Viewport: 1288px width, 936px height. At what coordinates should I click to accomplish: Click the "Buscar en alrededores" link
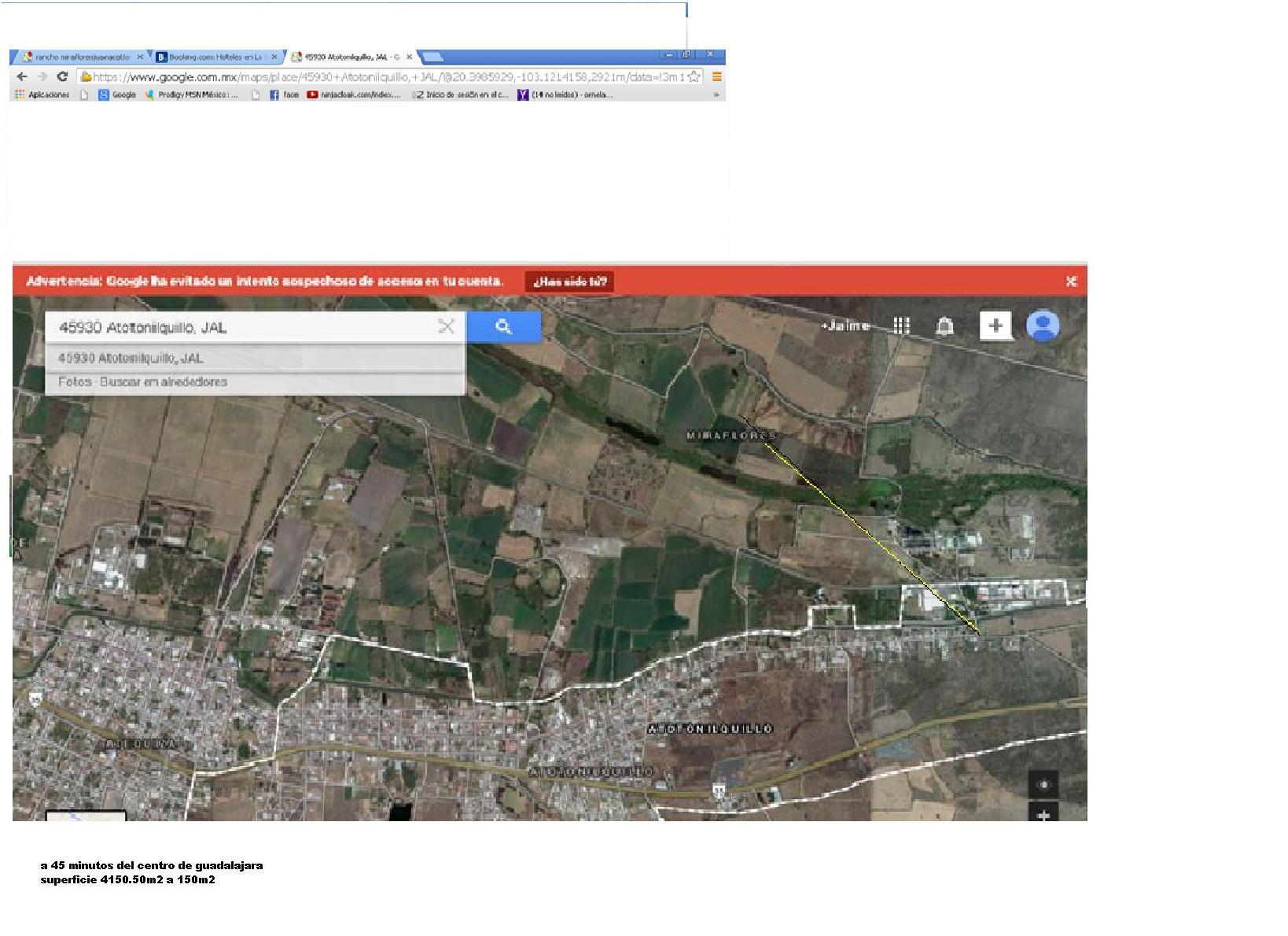coord(164,382)
